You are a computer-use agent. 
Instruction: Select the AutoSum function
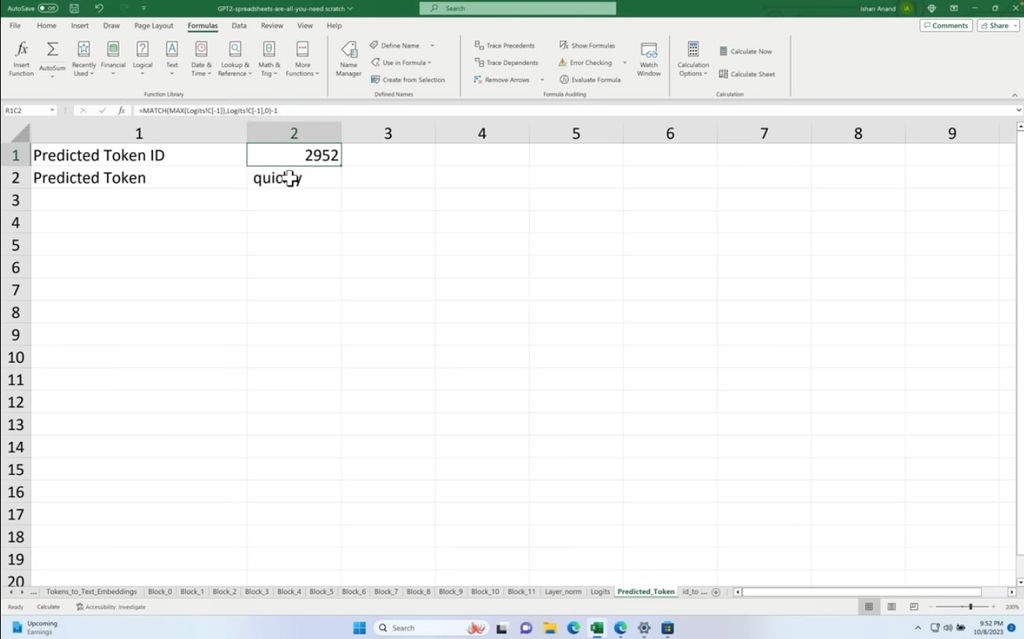tap(51, 57)
